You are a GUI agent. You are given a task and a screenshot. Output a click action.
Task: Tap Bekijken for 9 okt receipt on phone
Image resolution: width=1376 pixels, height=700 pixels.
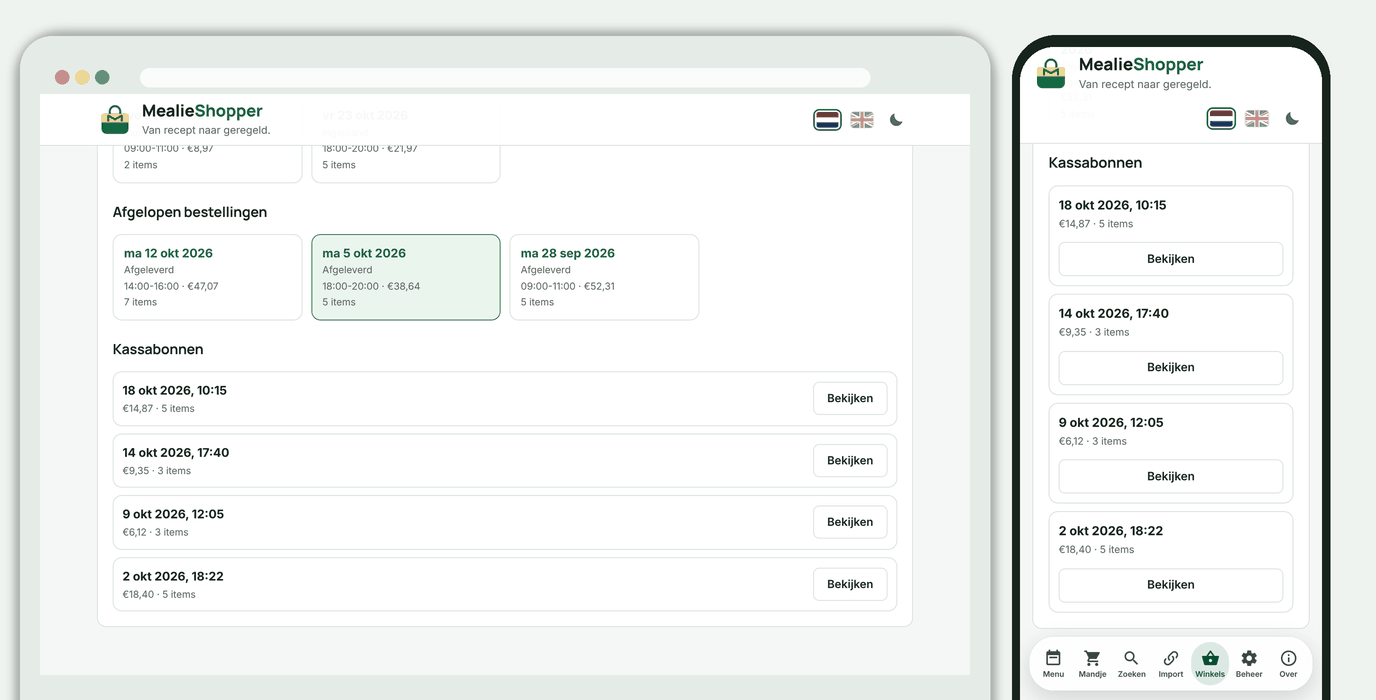[x=1171, y=476]
